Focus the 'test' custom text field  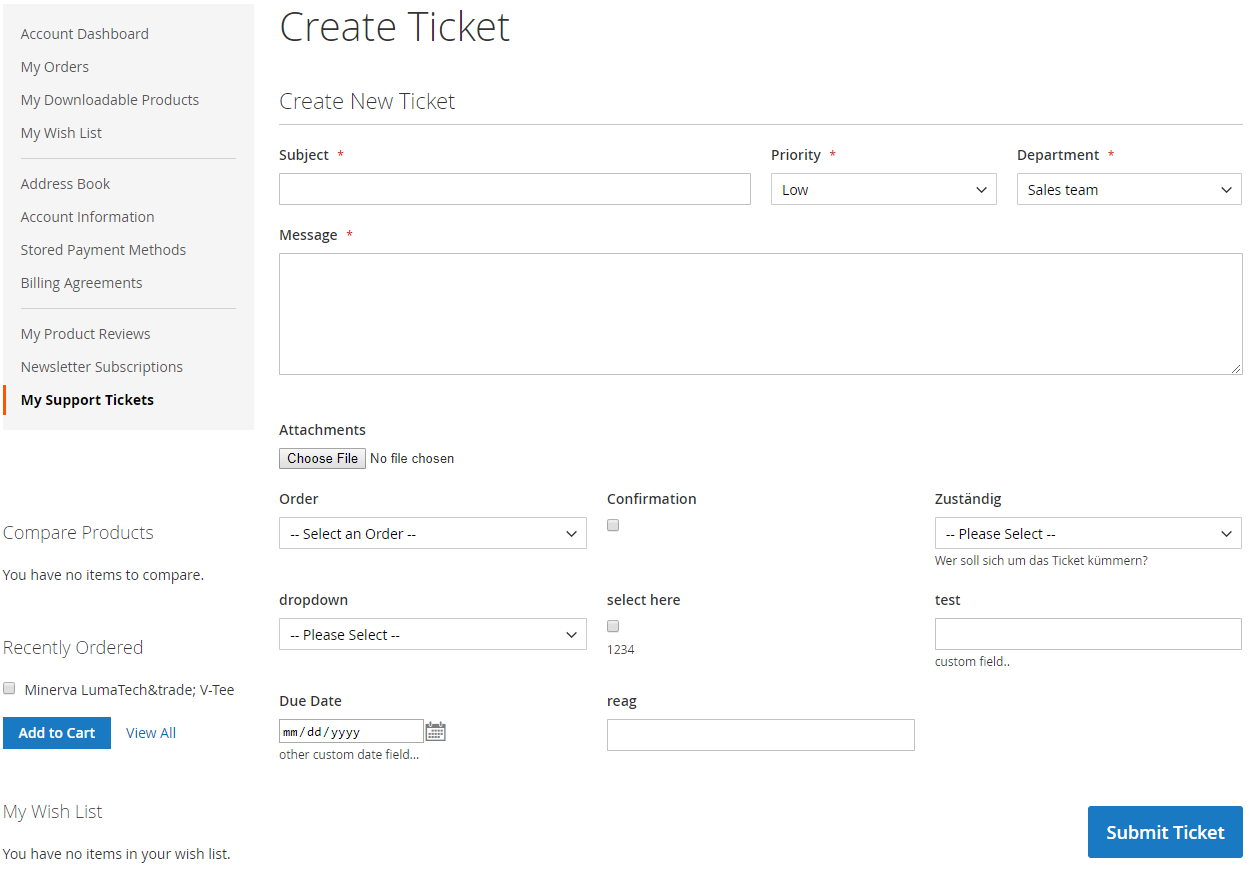coord(1088,634)
